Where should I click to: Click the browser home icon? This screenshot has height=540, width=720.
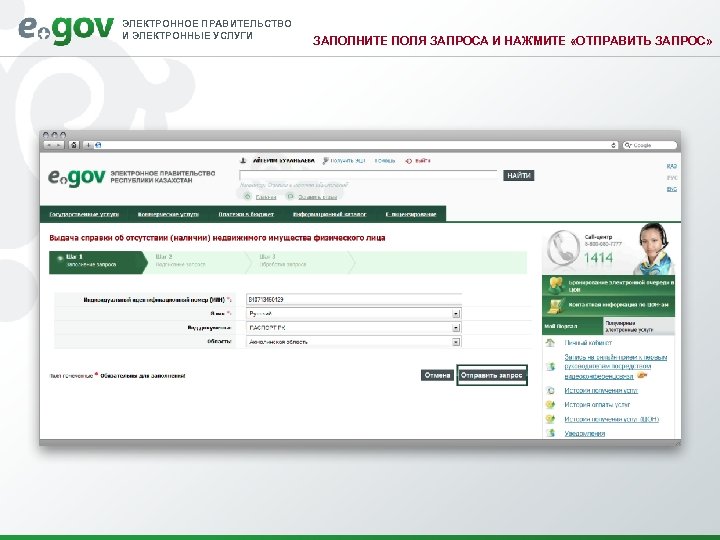coord(73,145)
